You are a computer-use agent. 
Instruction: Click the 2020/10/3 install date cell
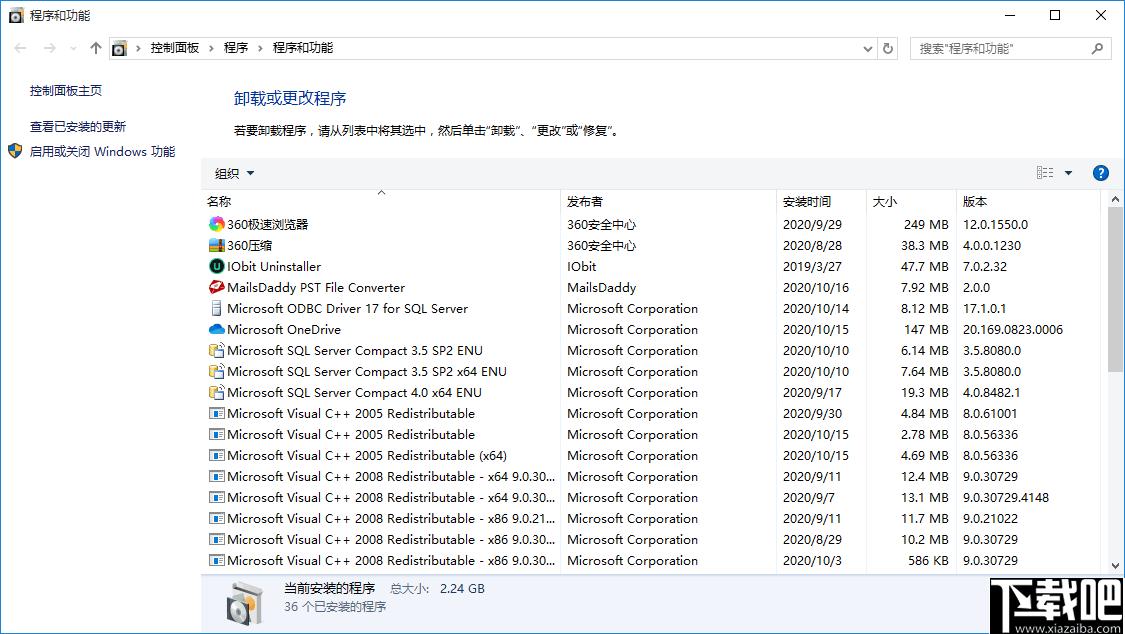point(812,561)
